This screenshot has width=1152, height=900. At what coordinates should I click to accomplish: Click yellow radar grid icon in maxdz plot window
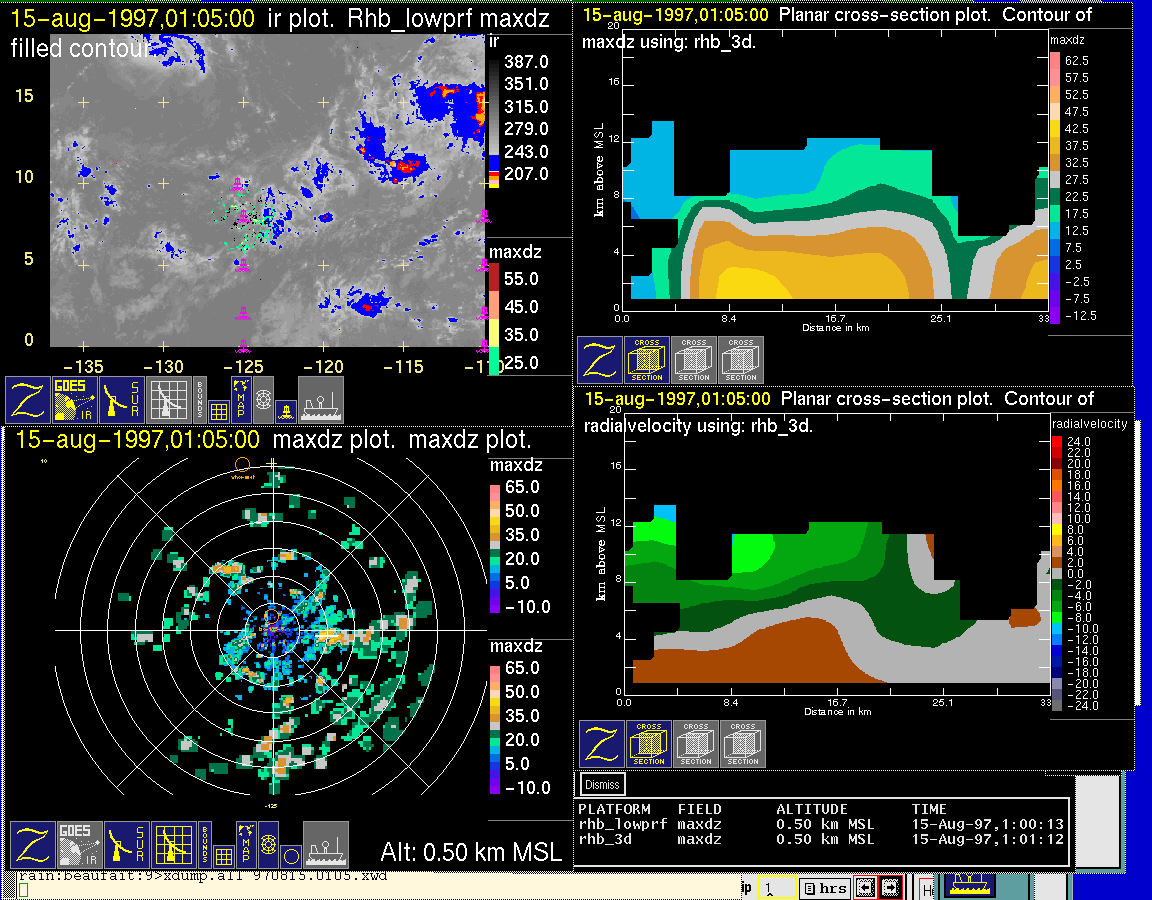click(174, 844)
